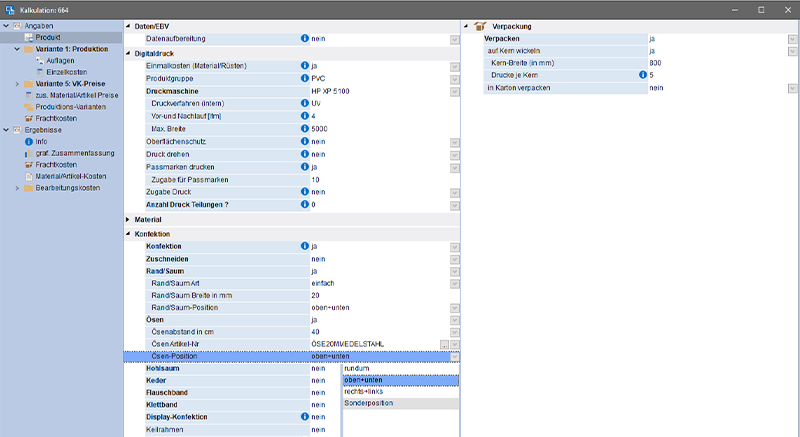The height and width of the screenshot is (437, 800).
Task: Open Frachtkosten under Ergebnisse
Action: [x=56, y=165]
